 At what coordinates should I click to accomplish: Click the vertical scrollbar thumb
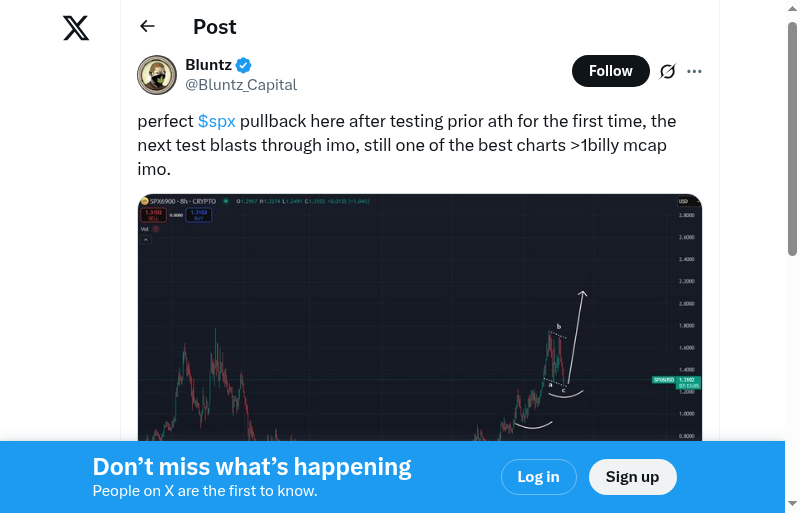pos(792,140)
